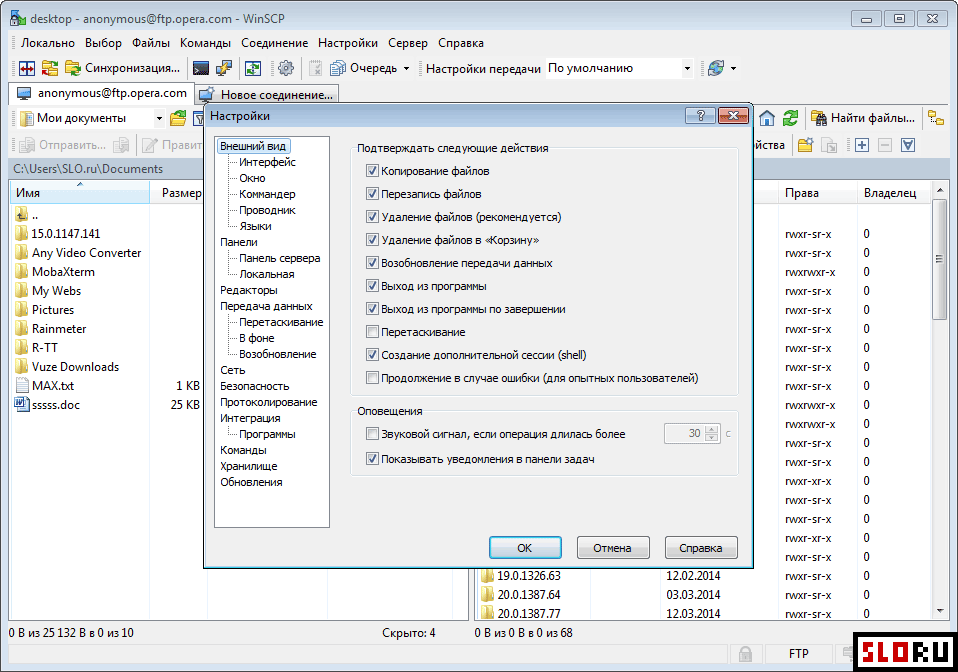
Task: Switch to the Новое соединение... tab
Action: click(267, 95)
